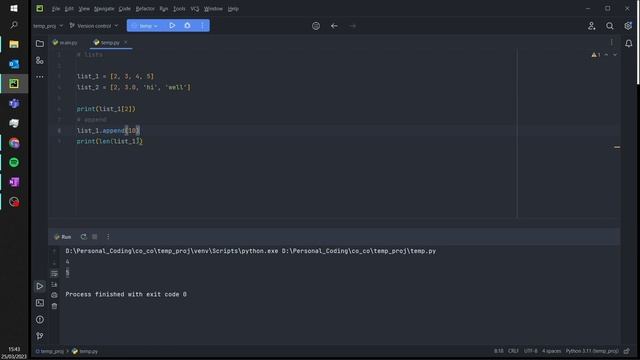Viewport: 640px width, 360px height.
Task: Open the Structure tool window icon
Action: [40, 60]
